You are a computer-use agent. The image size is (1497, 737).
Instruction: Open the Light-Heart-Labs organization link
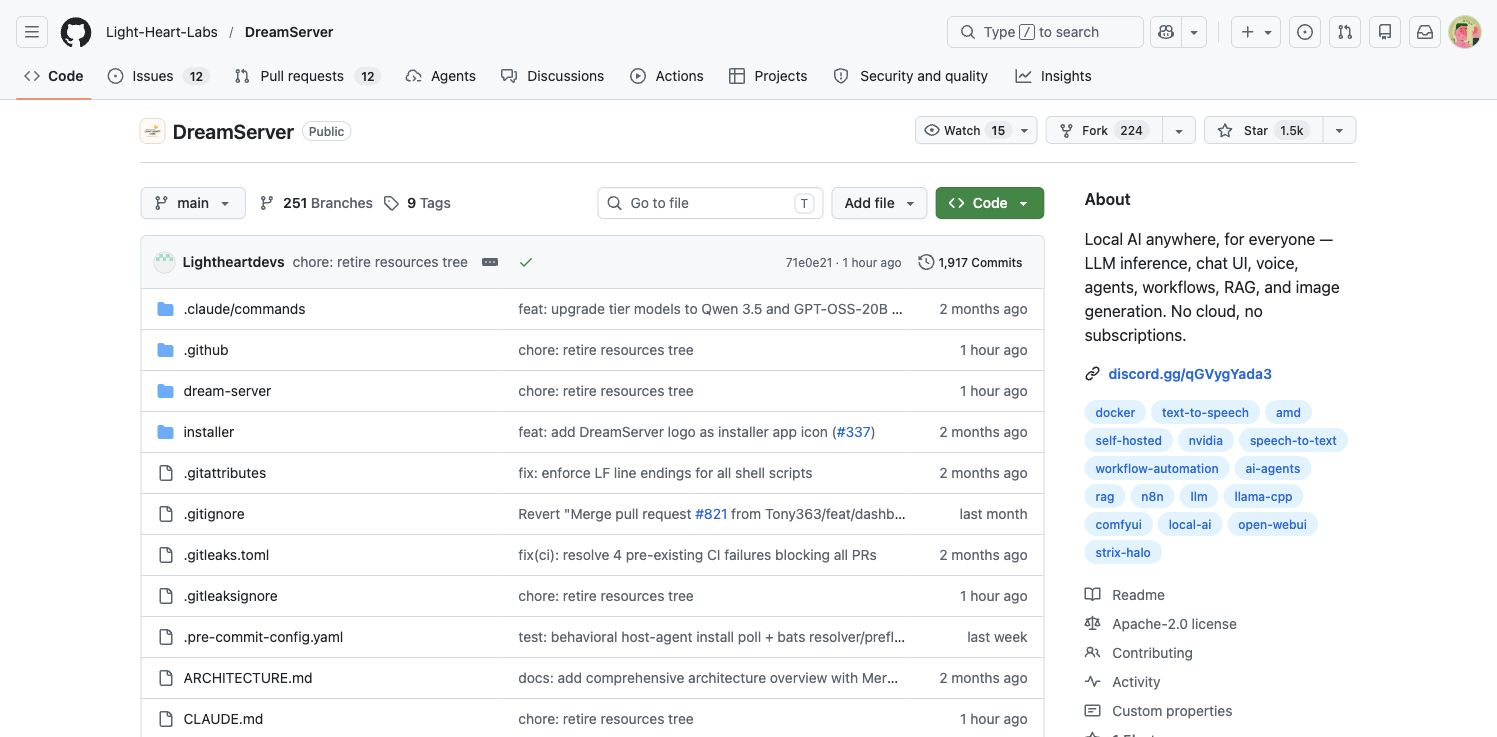(162, 32)
